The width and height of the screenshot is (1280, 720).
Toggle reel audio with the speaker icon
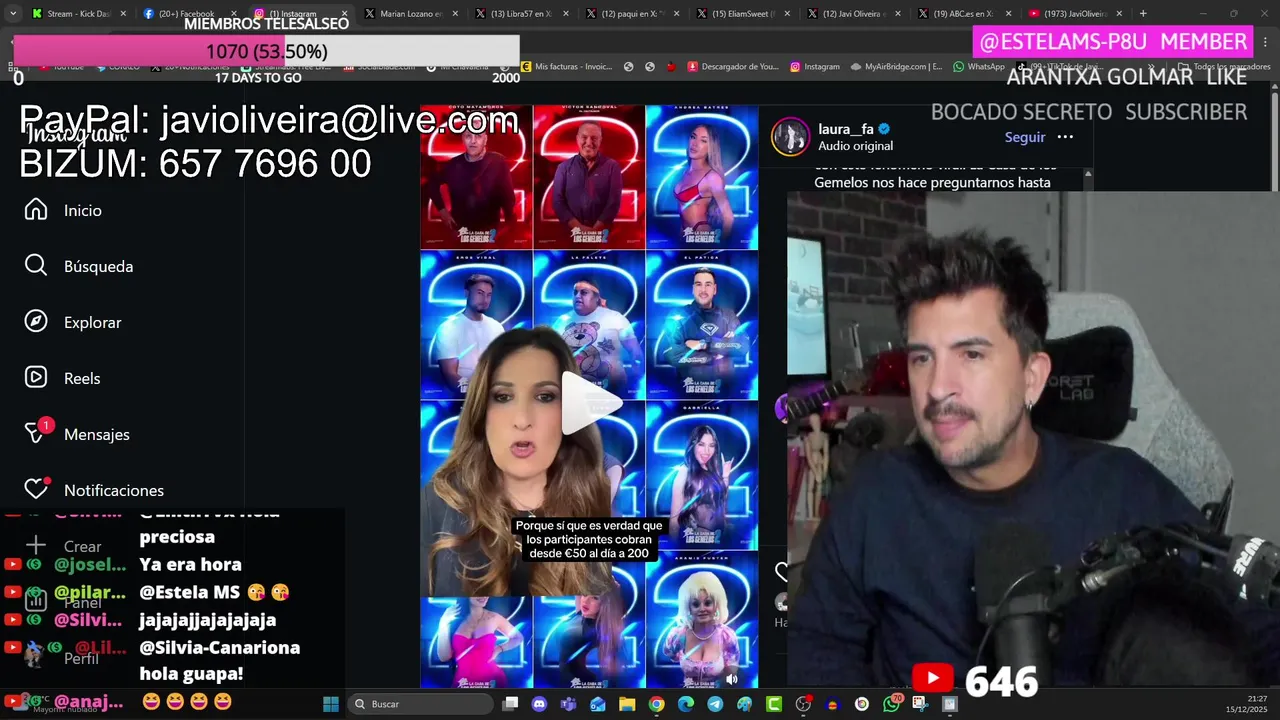point(731,679)
